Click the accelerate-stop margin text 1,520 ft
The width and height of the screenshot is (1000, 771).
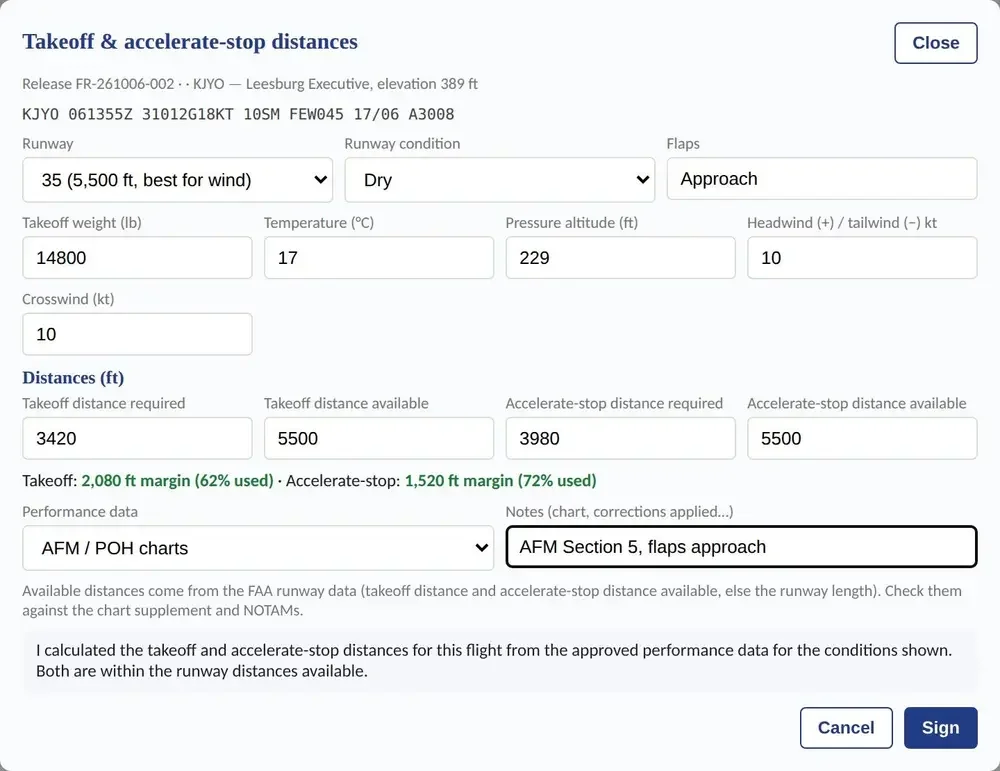pos(501,480)
